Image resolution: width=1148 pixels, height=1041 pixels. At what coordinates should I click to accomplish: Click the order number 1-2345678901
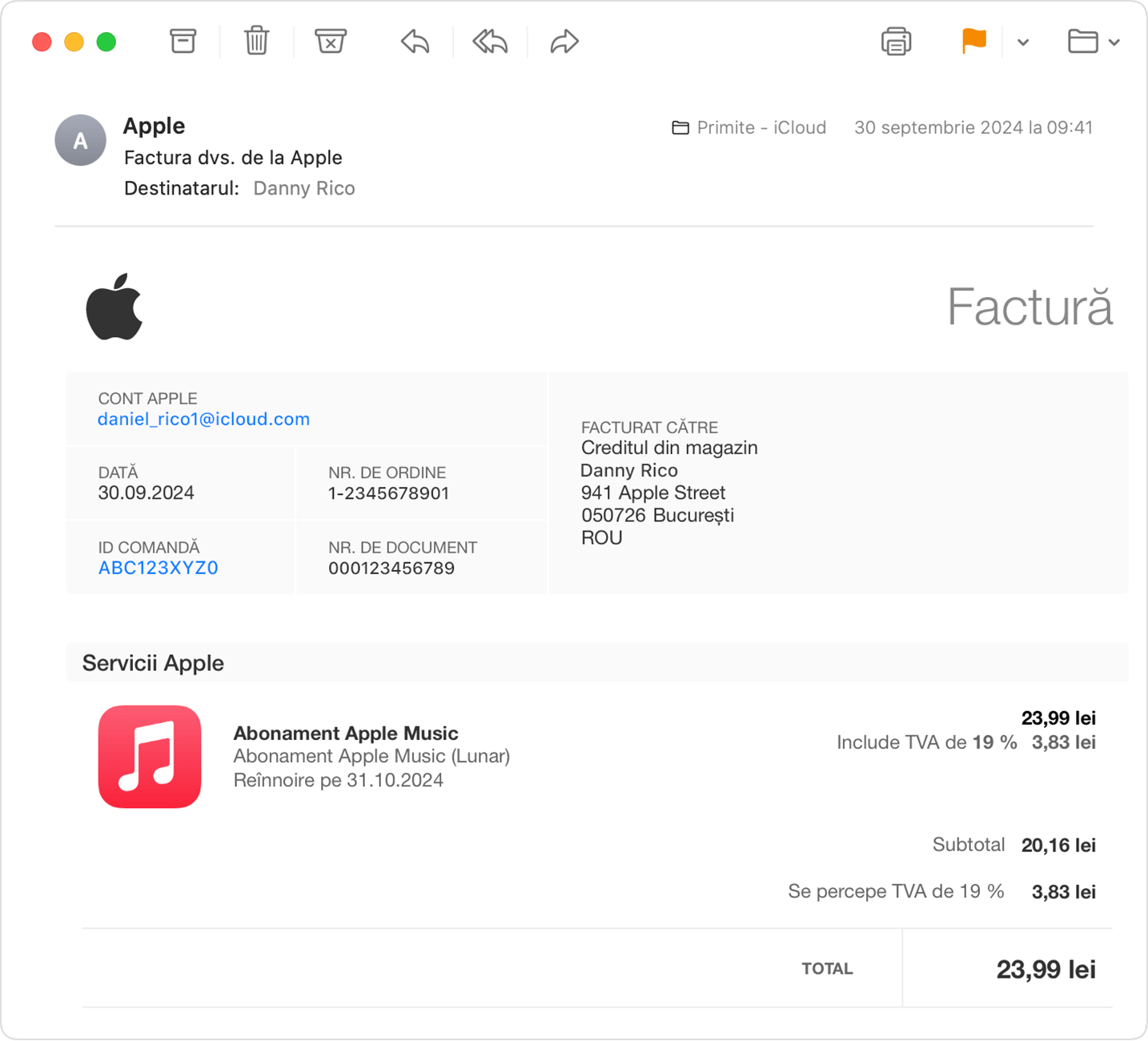[x=388, y=493]
